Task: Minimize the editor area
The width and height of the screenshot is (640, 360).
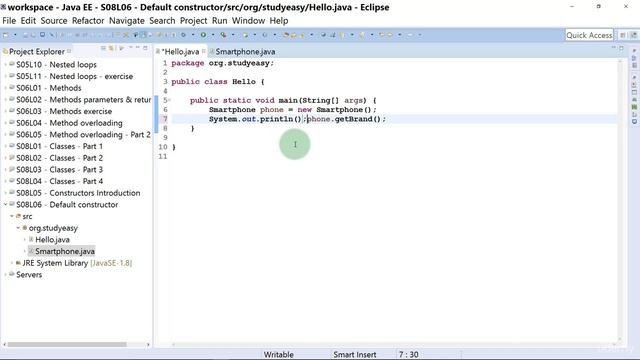Action: tap(613, 48)
